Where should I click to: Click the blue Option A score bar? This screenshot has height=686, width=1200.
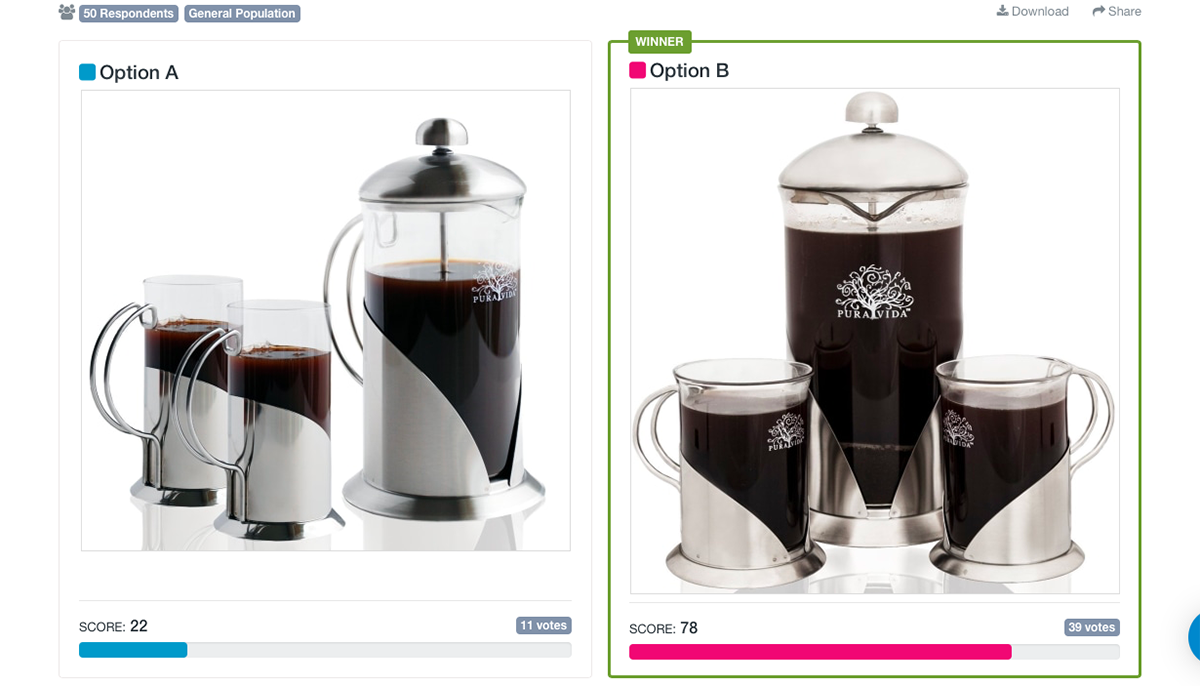click(133, 650)
